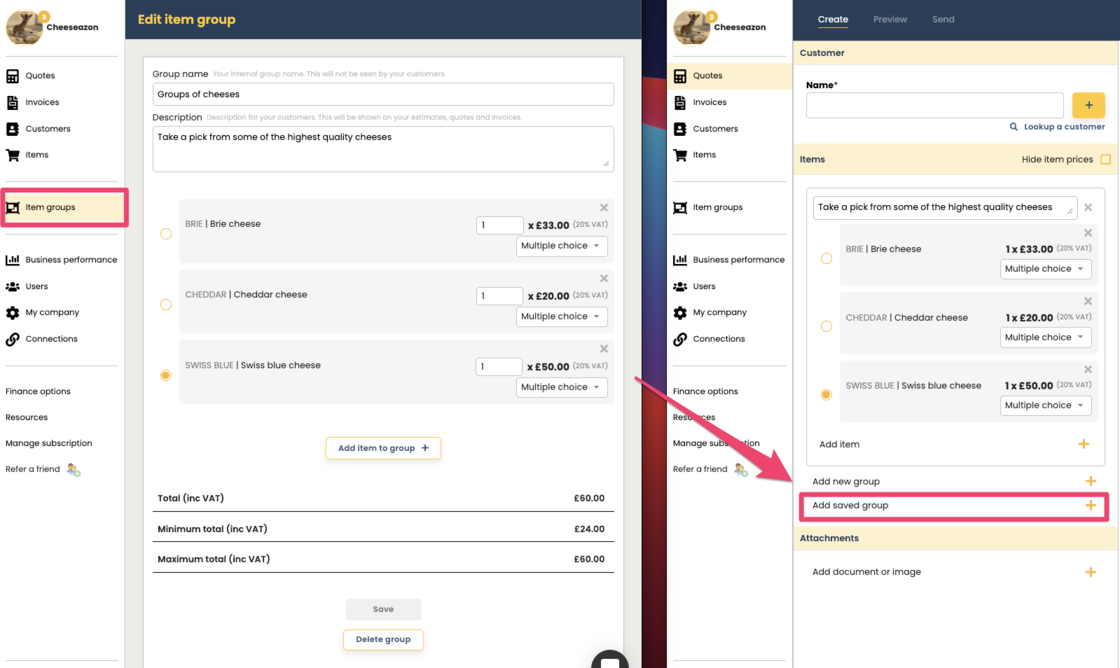The image size is (1120, 668).
Task: Click the Group name text field
Action: click(x=383, y=94)
